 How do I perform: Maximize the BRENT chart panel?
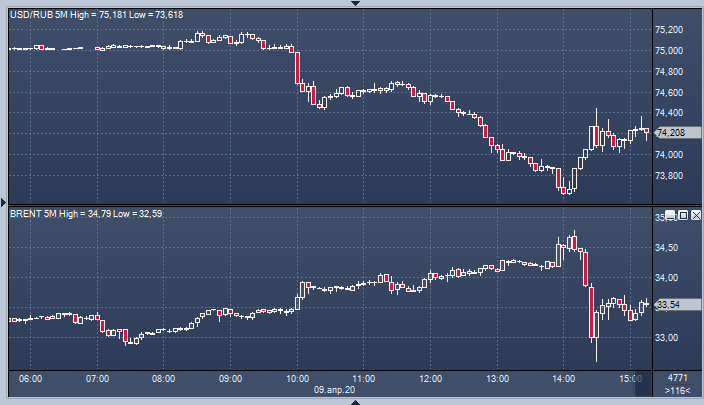[683, 215]
